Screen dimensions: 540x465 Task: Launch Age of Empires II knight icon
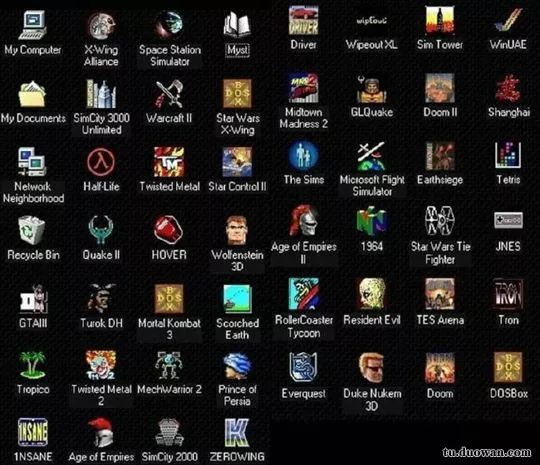pos(303,220)
